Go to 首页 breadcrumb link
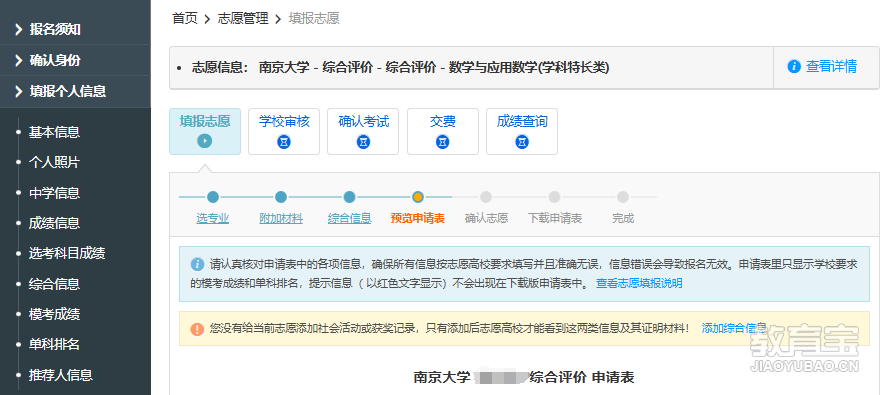Image resolution: width=880 pixels, height=395 pixels. coord(185,19)
